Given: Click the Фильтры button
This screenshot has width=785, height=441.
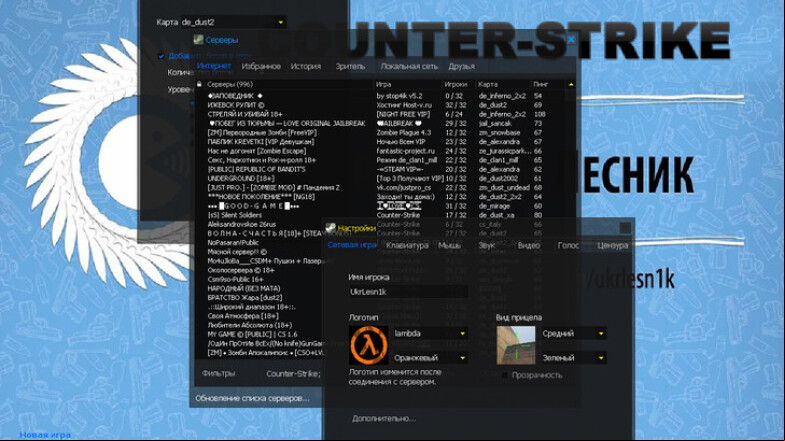Looking at the screenshot, I should click(218, 373).
